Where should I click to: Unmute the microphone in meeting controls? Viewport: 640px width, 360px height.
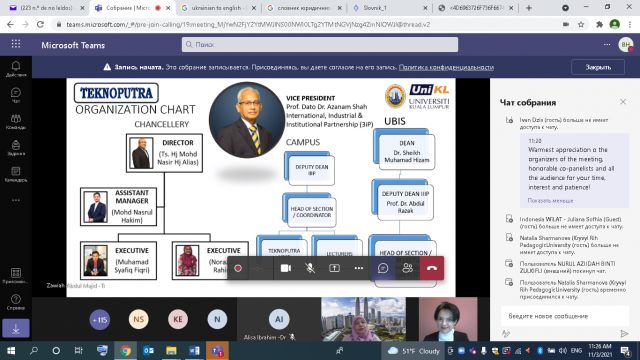tap(310, 268)
